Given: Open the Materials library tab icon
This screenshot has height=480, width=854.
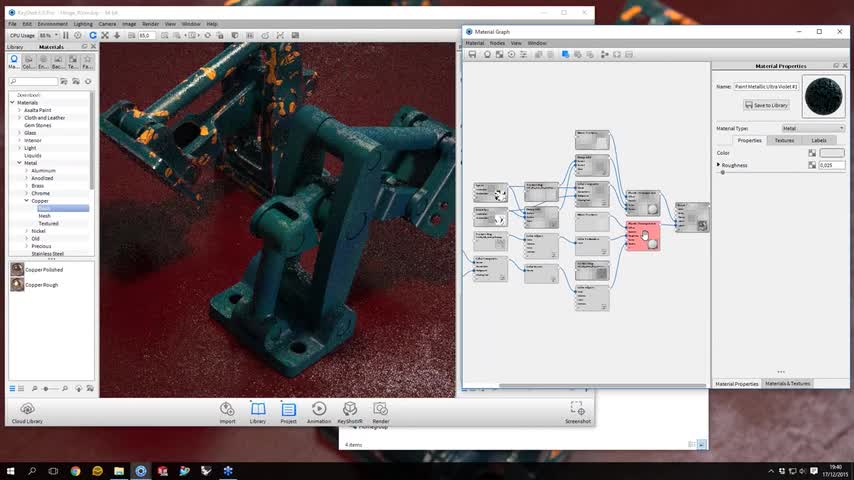Looking at the screenshot, I should [x=14, y=62].
